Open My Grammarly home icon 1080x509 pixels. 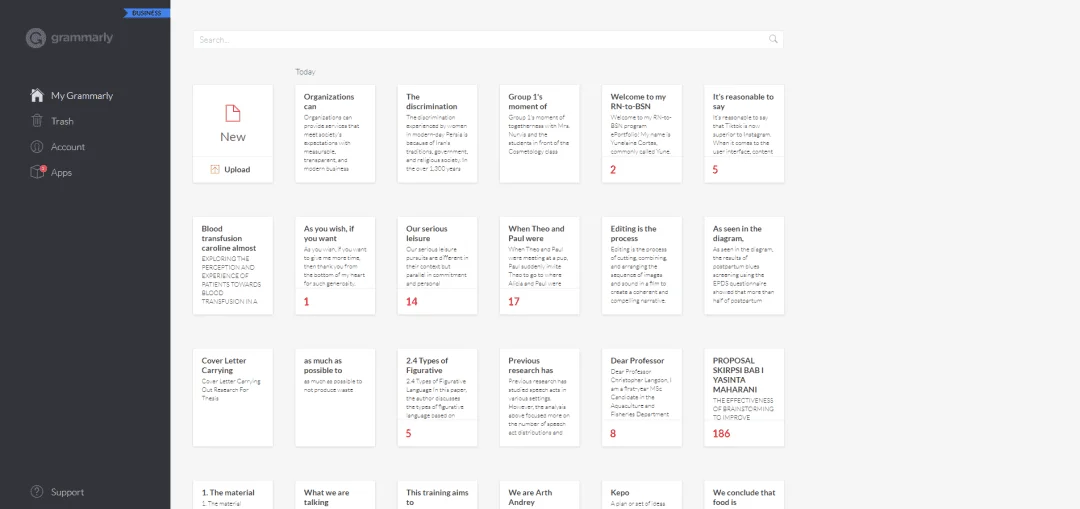click(37, 95)
